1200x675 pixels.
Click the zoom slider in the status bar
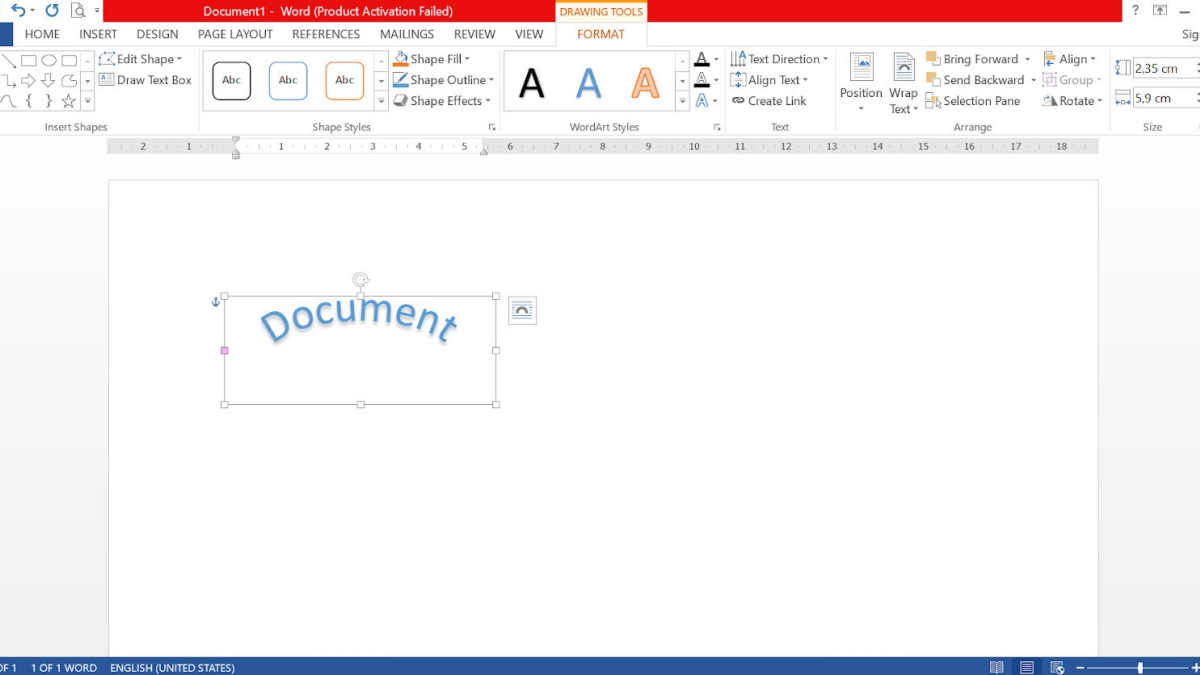pyautogui.click(x=1140, y=667)
